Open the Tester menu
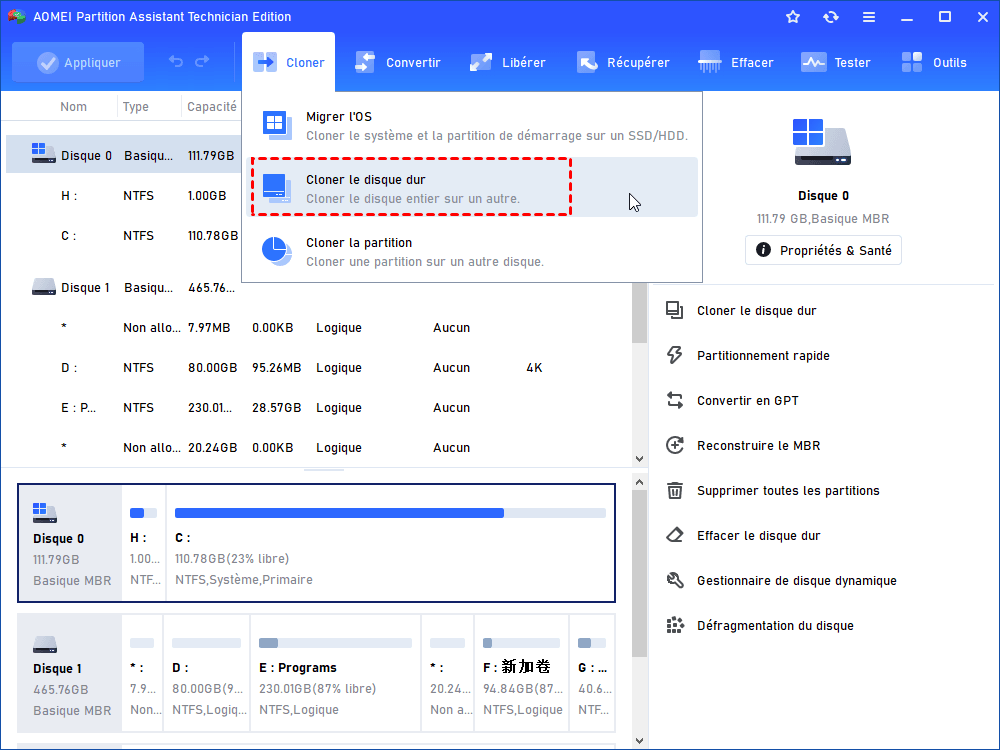Viewport: 1000px width, 750px height. coord(835,62)
